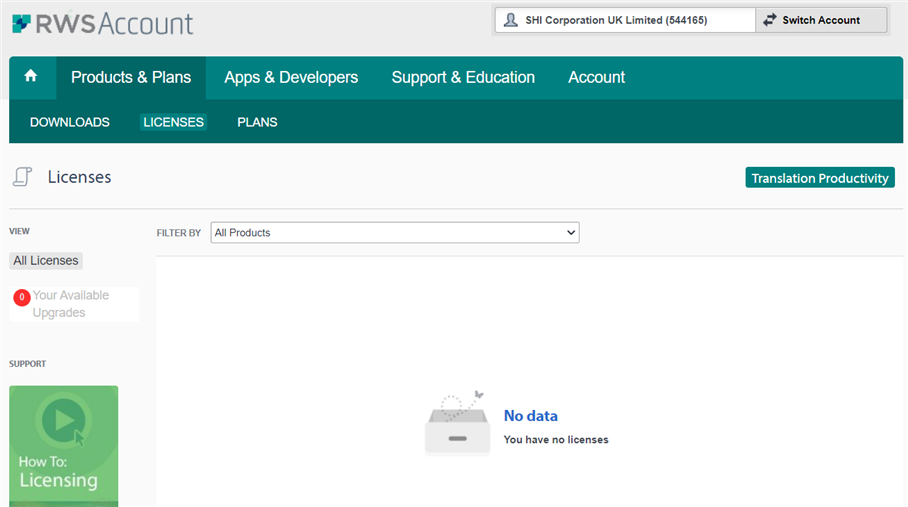Click the RWS Account logo
This screenshot has height=507, width=908.
(x=102, y=24)
